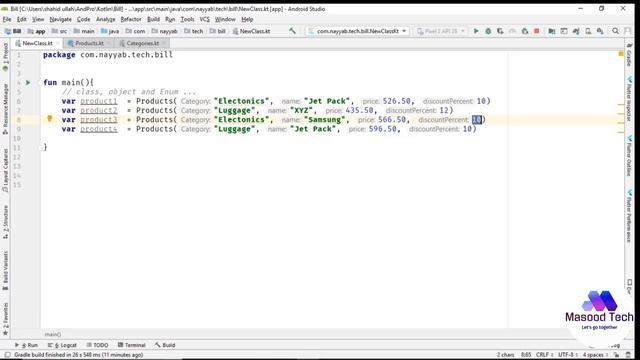640x360 pixels.
Task: Open the Tools menu
Action: tap(187, 19)
